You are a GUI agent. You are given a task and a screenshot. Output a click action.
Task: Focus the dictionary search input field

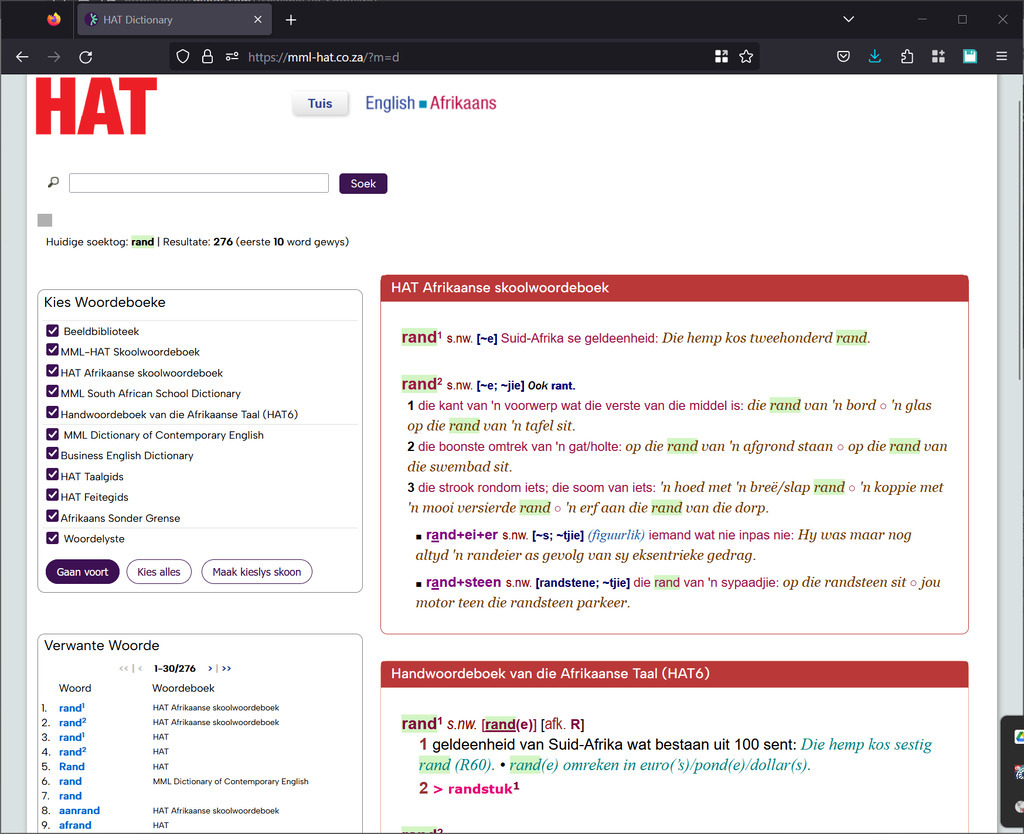(x=199, y=183)
